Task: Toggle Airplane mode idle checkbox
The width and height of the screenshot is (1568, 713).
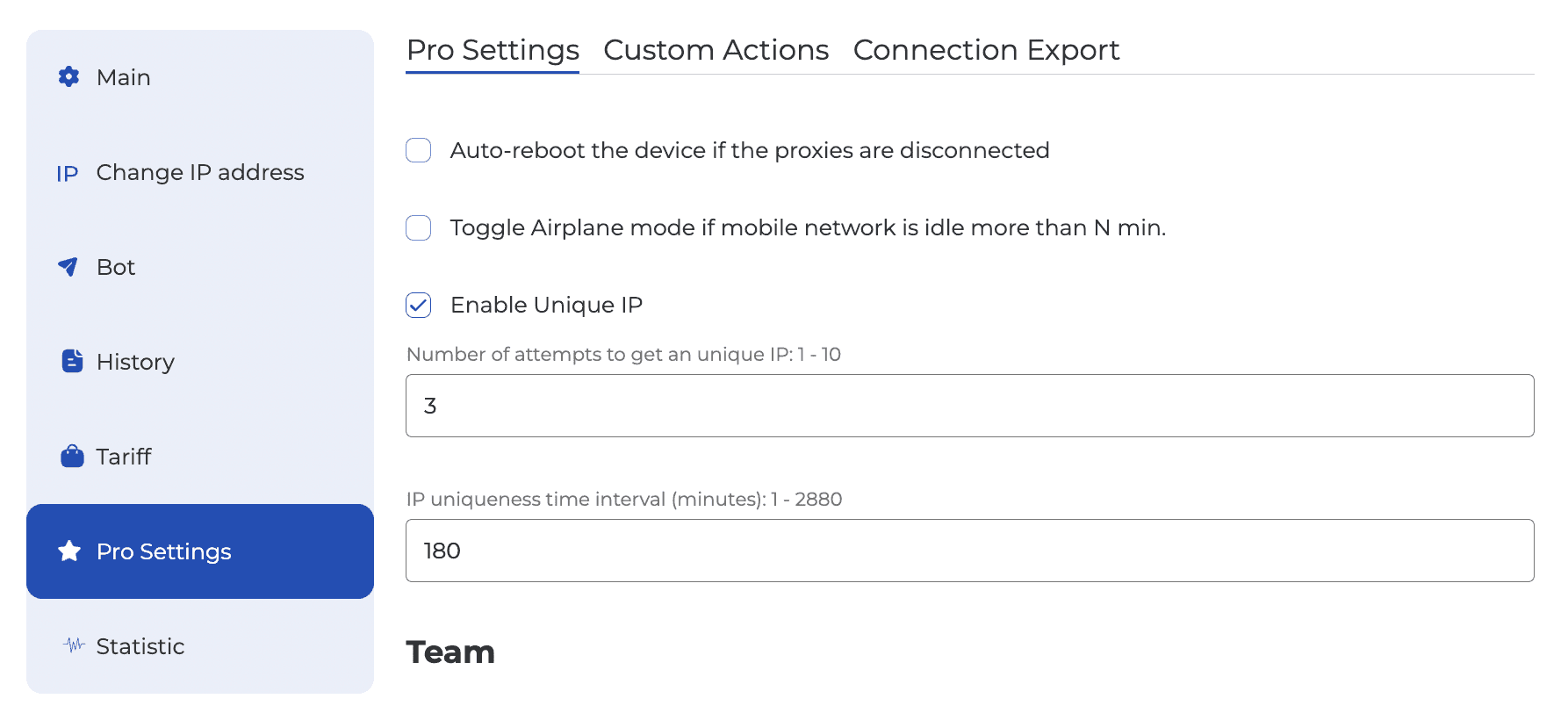Action: coord(419,228)
